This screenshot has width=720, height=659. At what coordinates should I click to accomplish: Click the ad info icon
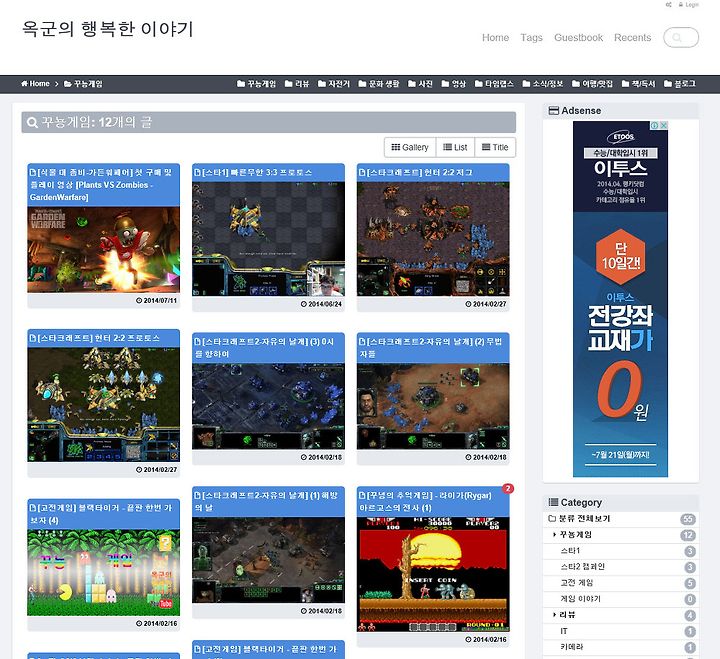coord(655,125)
